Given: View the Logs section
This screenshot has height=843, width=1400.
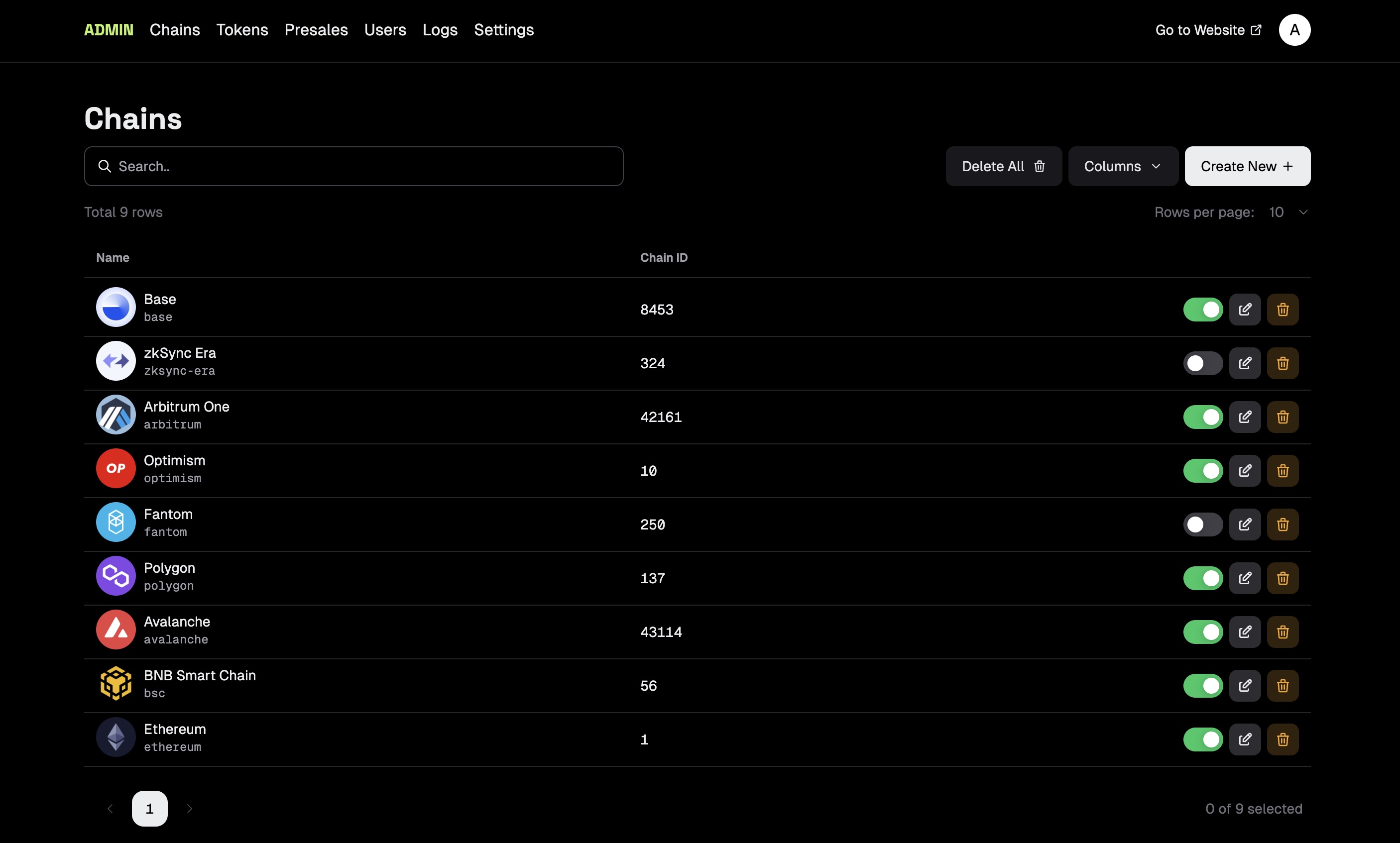Looking at the screenshot, I should (440, 29).
